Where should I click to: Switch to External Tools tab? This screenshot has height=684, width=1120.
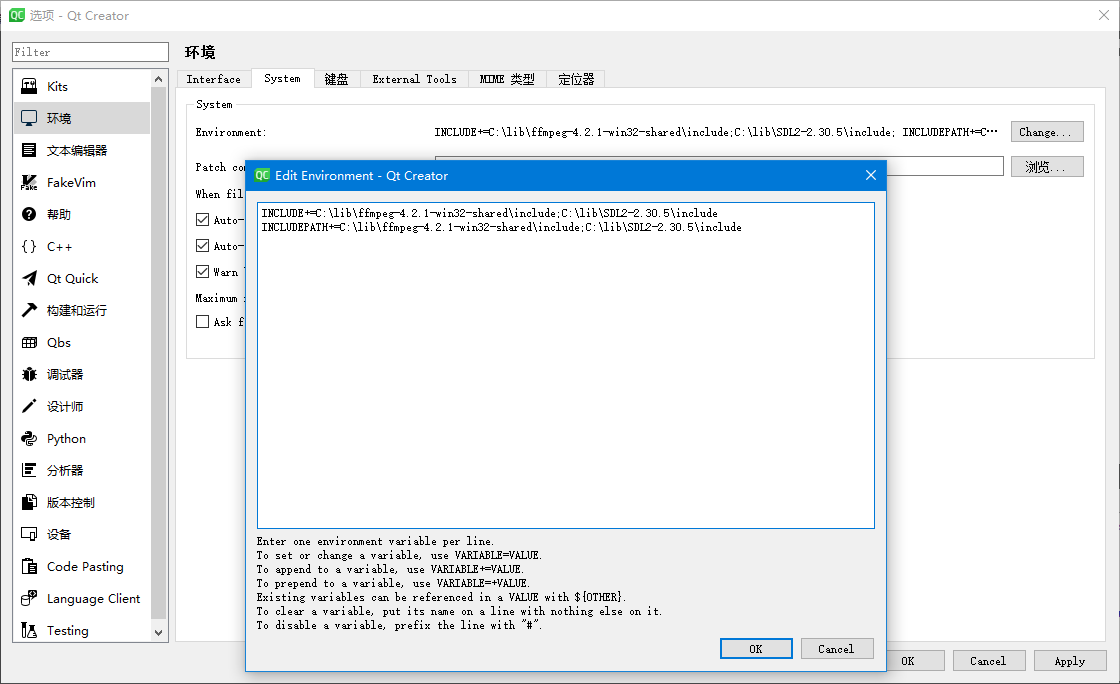pyautogui.click(x=414, y=79)
